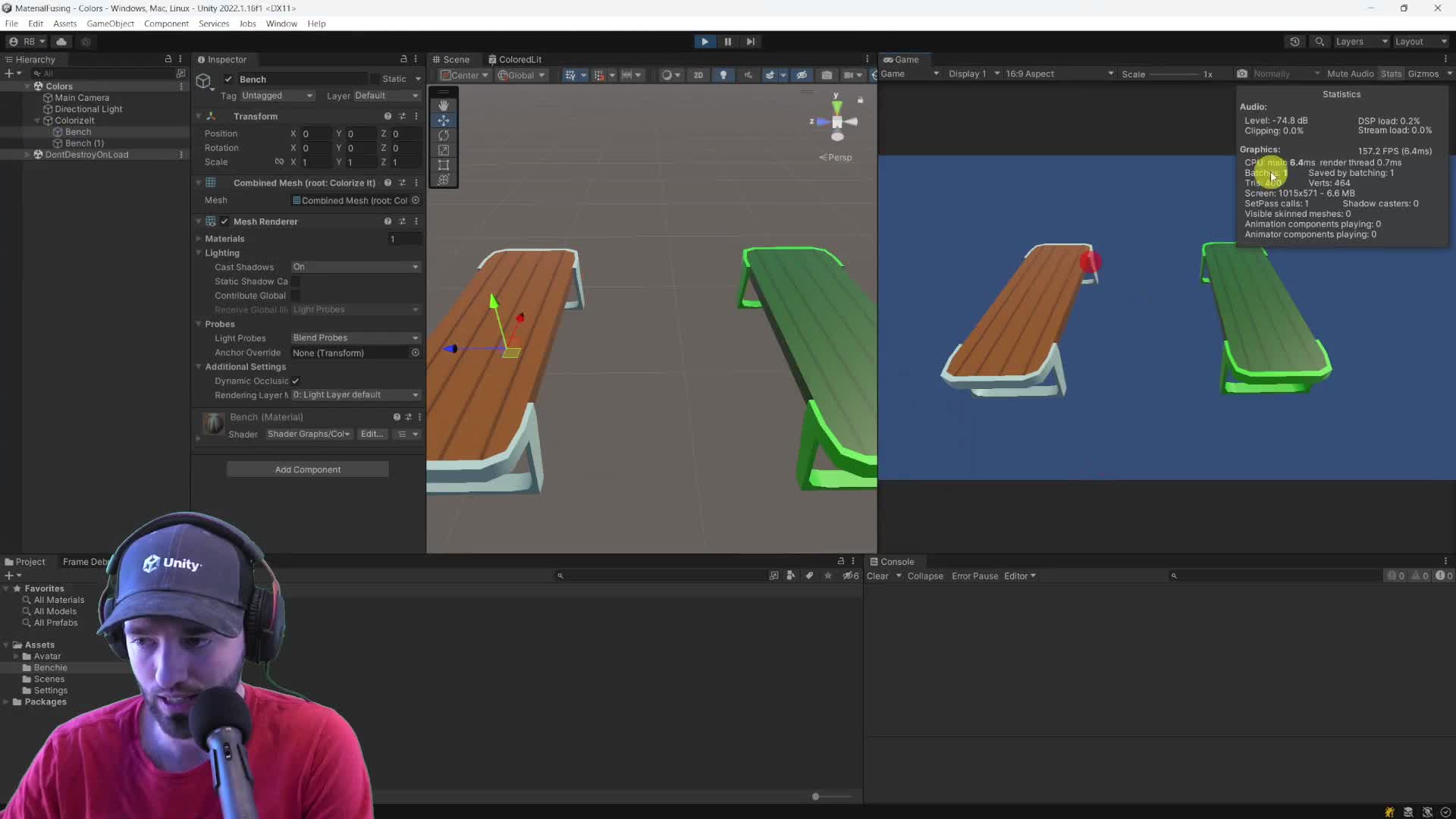The image size is (1456, 819).
Task: Collapse the Transform component
Action: [199, 115]
